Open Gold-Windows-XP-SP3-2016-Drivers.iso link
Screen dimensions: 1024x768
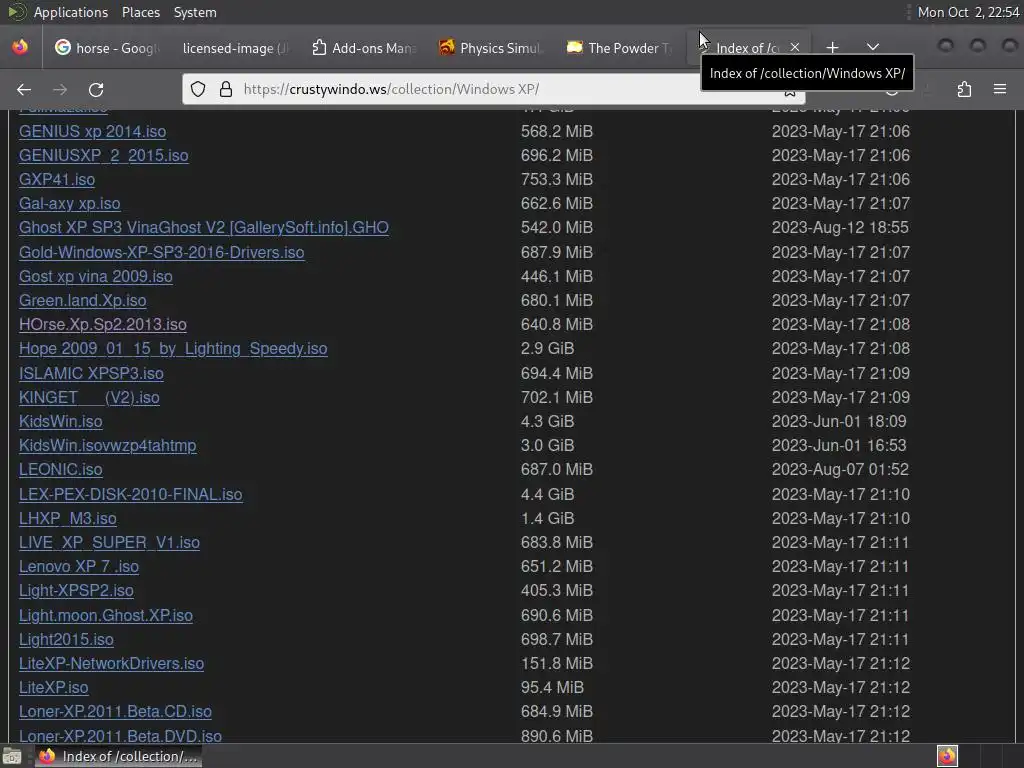tap(161, 252)
